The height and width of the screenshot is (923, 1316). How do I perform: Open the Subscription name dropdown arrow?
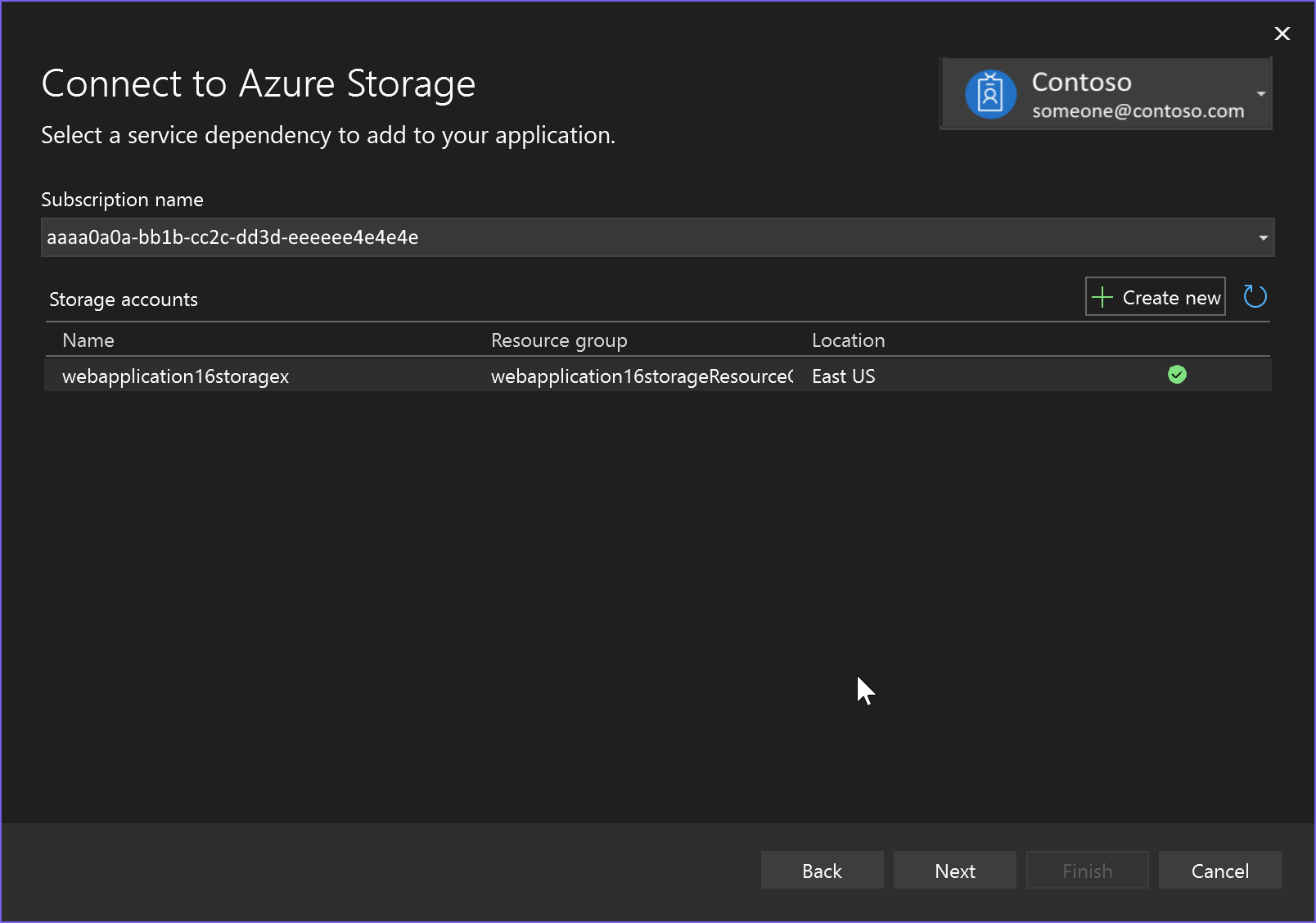[1263, 238]
